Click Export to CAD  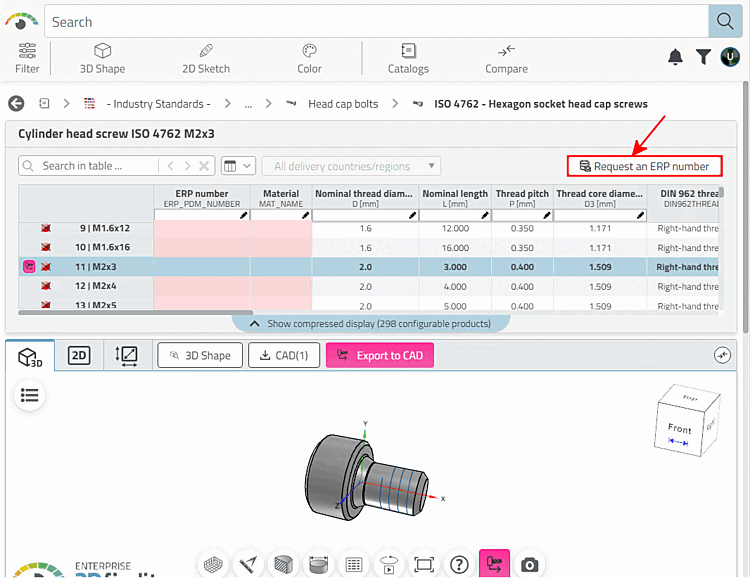[380, 355]
